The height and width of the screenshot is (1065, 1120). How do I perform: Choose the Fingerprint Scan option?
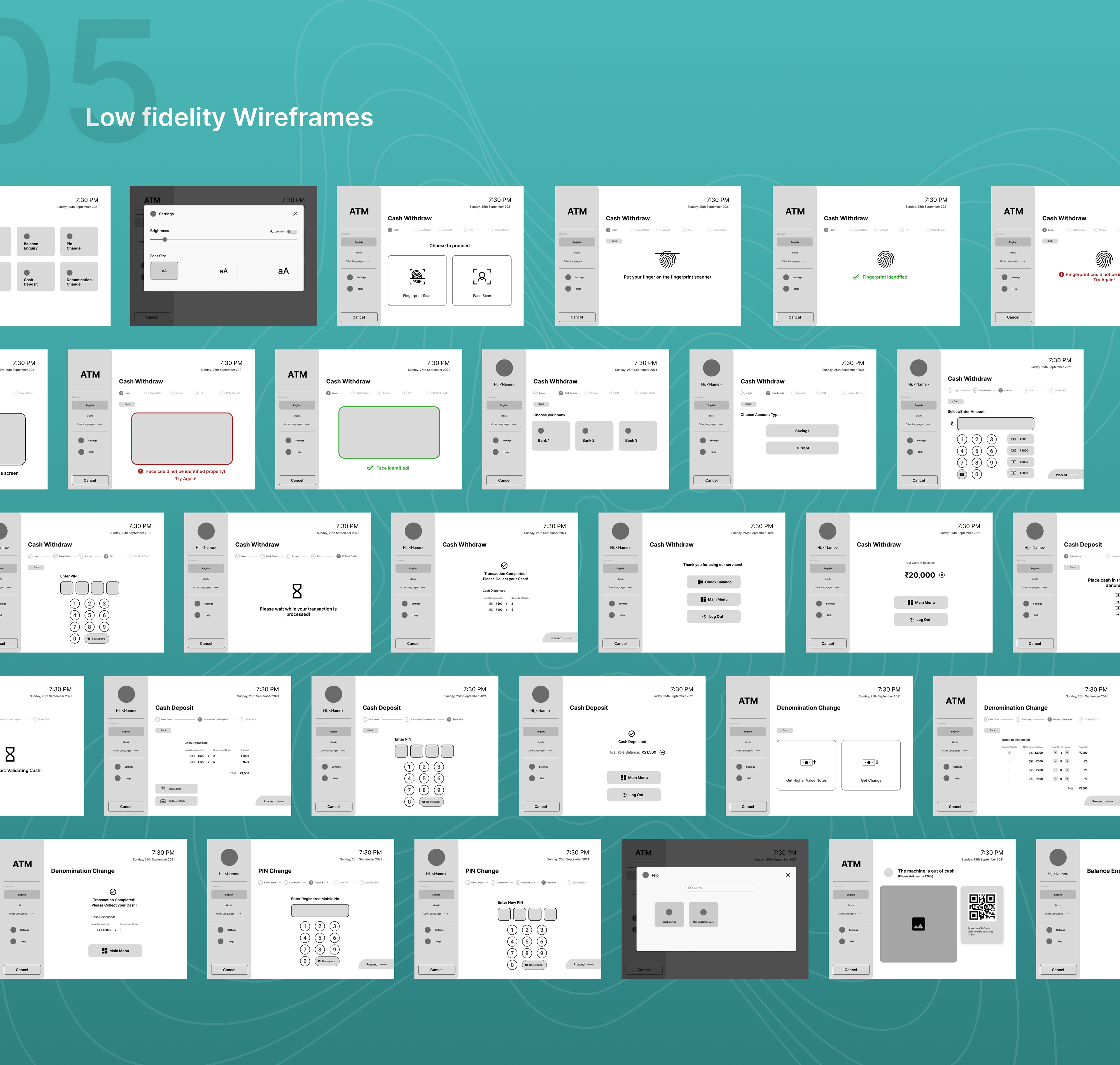[x=417, y=280]
